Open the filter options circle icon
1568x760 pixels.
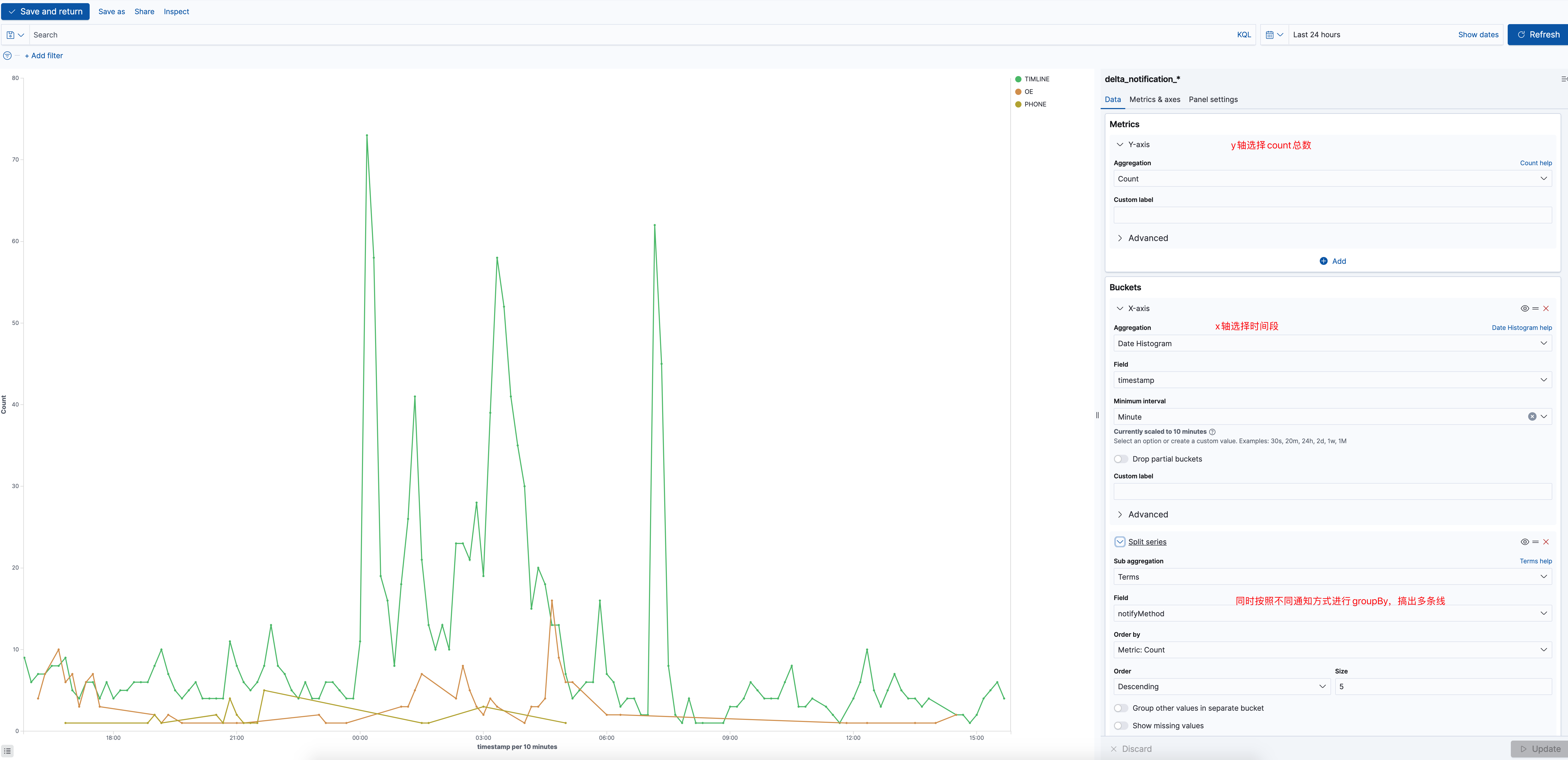tap(7, 55)
